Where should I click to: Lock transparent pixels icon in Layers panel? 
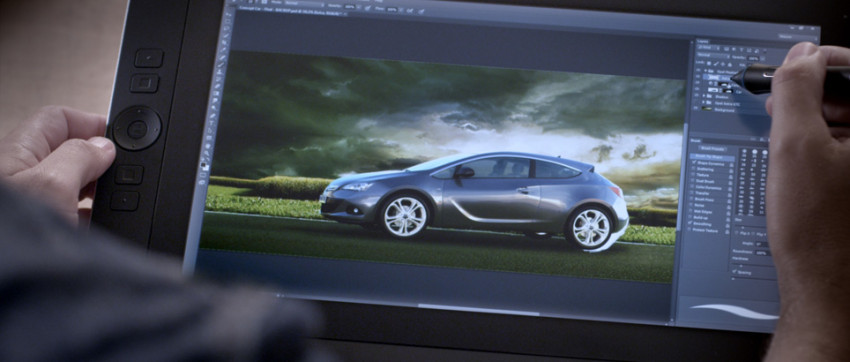(709, 63)
